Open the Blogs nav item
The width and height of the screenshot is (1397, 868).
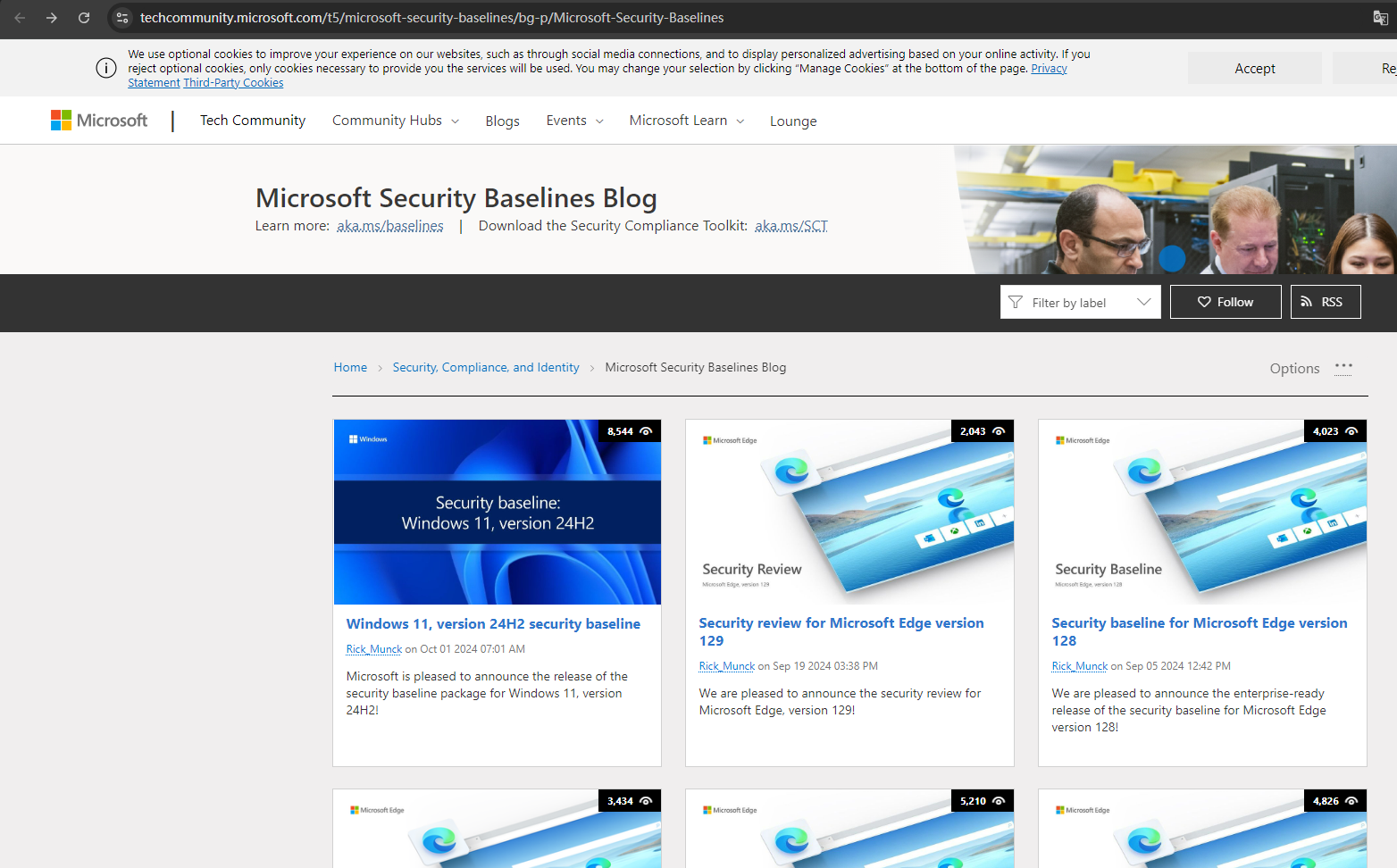click(x=502, y=121)
